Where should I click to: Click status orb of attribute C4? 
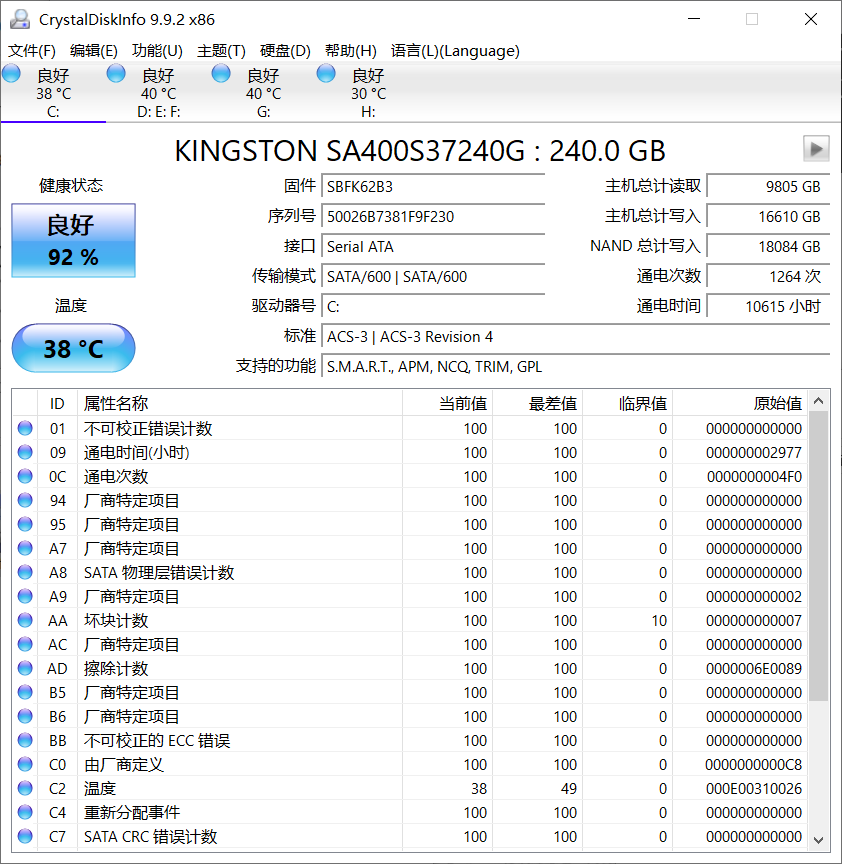[25, 812]
